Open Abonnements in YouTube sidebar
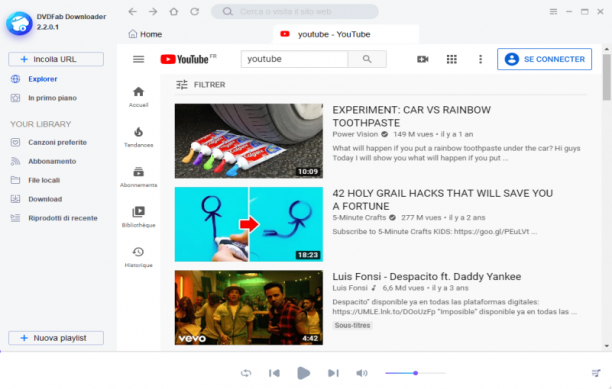 click(x=139, y=177)
